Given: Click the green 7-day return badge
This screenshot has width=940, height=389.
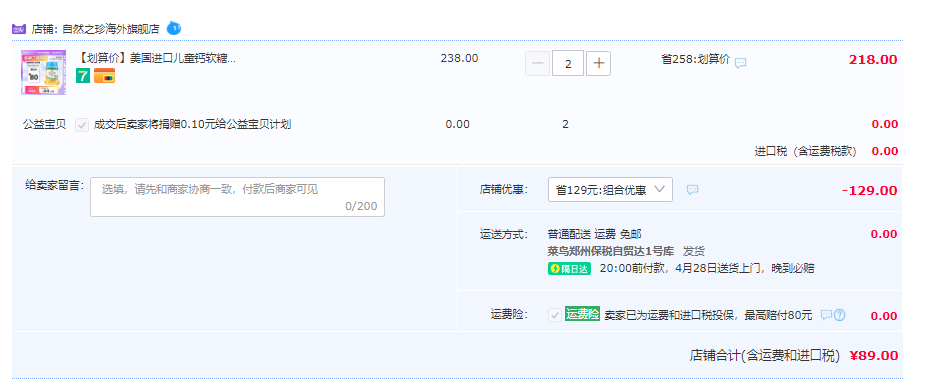Looking at the screenshot, I should click(83, 76).
